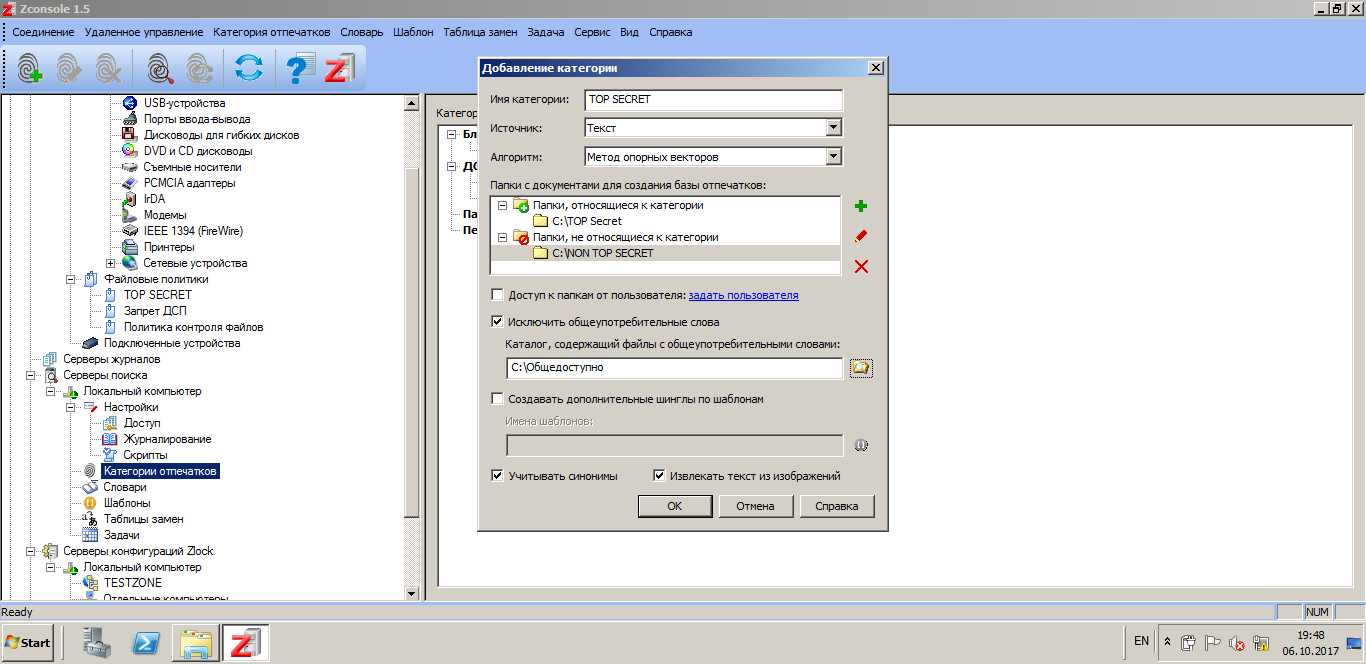Open Server Manager taskbar icon
1366x664 pixels.
pyautogui.click(x=99, y=643)
